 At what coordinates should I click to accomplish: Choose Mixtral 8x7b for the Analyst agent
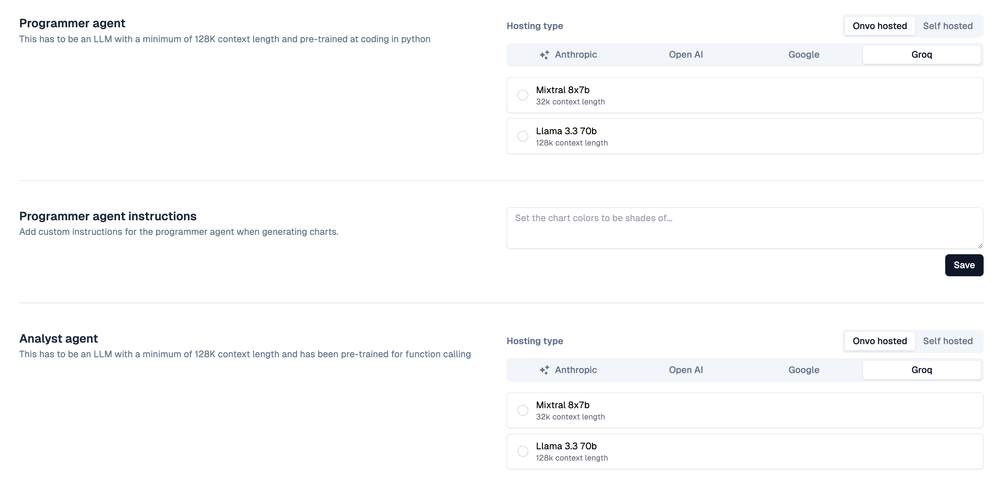click(523, 410)
